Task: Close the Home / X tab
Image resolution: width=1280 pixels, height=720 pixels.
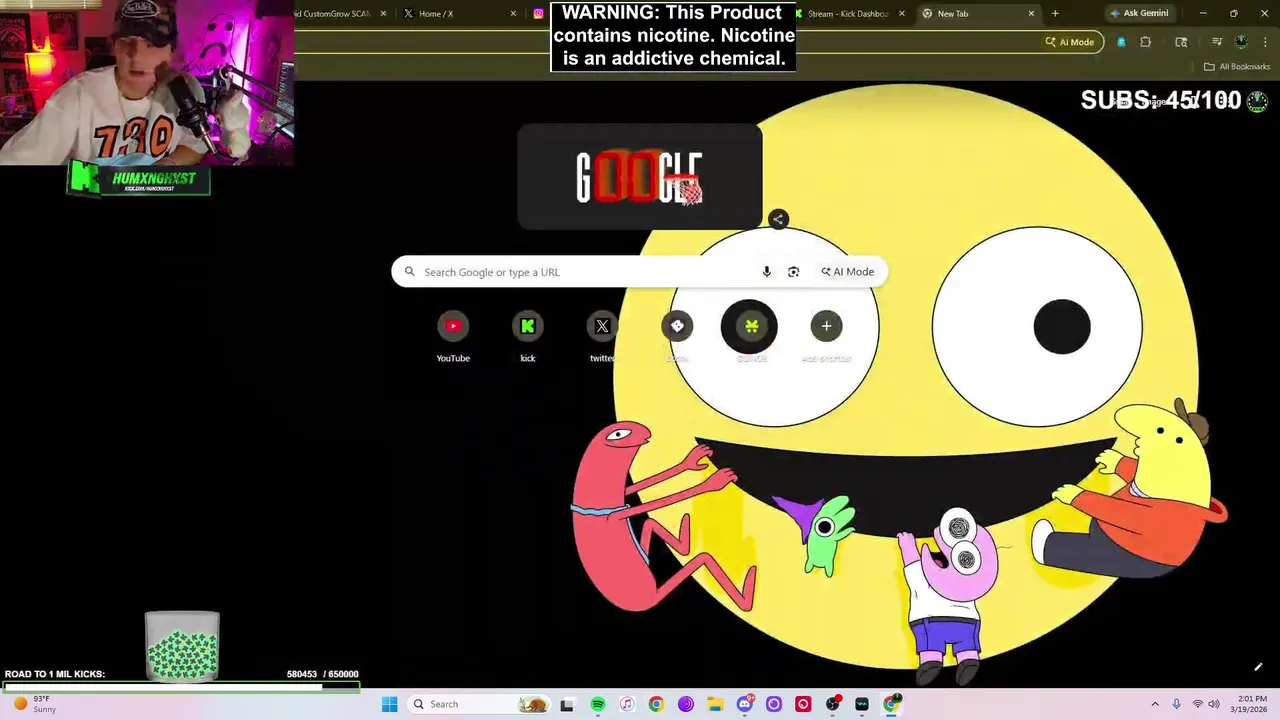Action: [513, 14]
